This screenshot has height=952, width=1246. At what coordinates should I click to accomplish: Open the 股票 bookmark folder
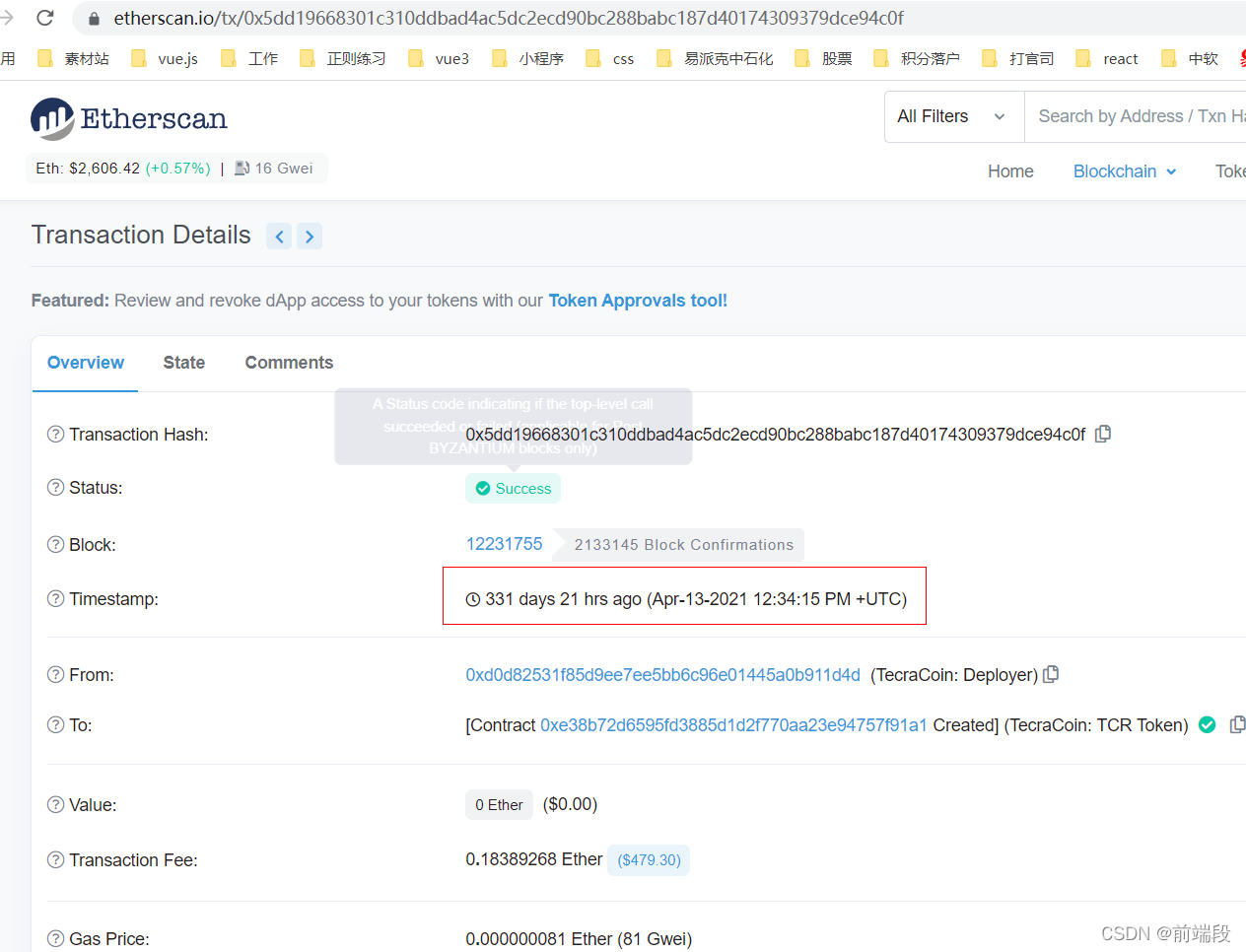point(823,58)
